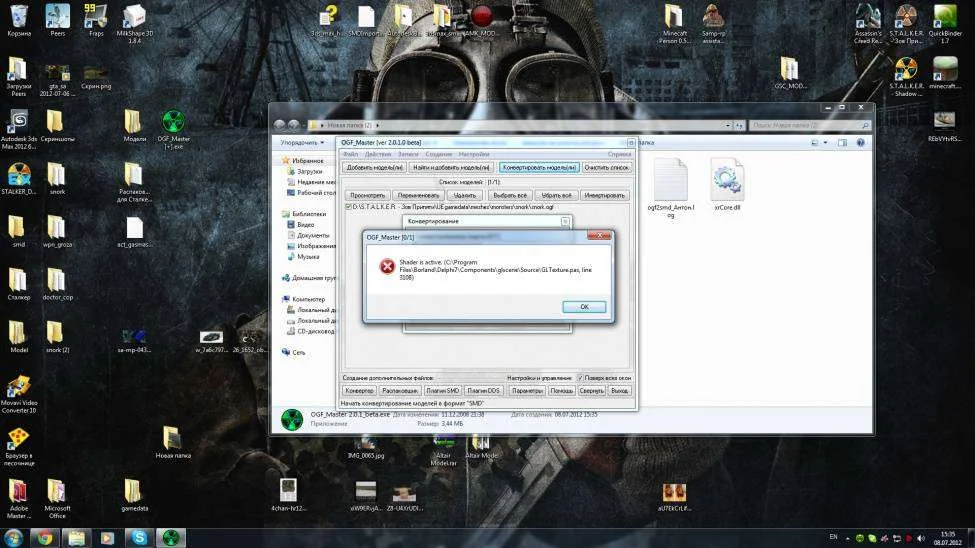
Task: Open the Настройки menu in OGF_Master
Action: [474, 154]
